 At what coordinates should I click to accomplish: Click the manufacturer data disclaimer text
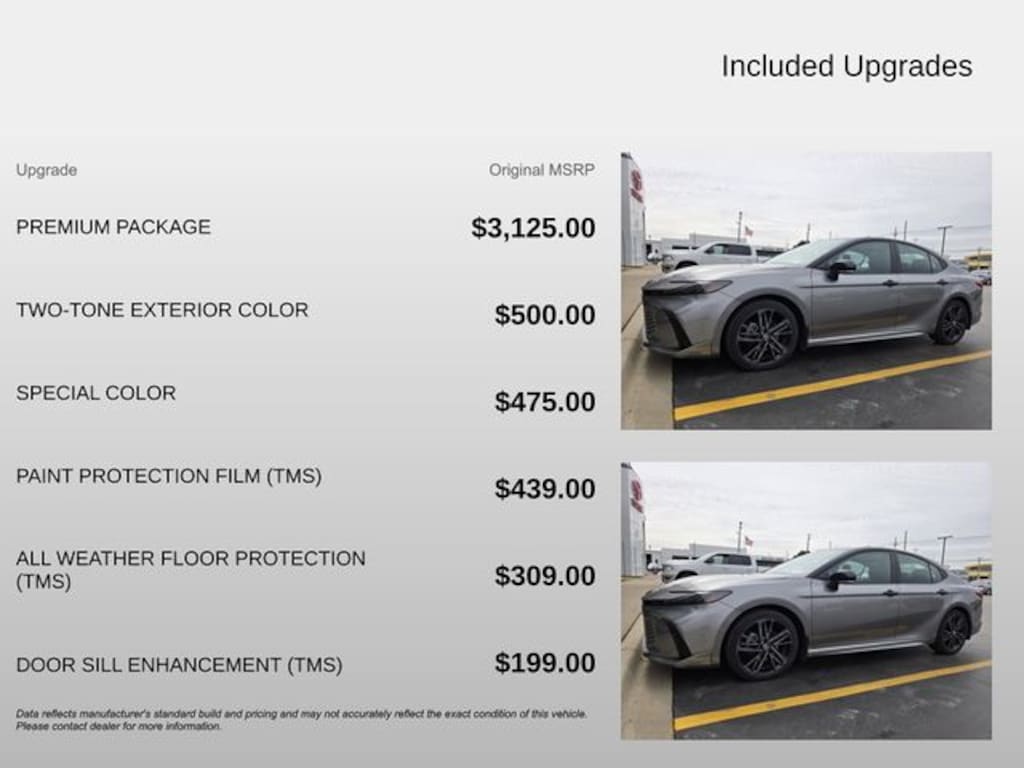(300, 720)
